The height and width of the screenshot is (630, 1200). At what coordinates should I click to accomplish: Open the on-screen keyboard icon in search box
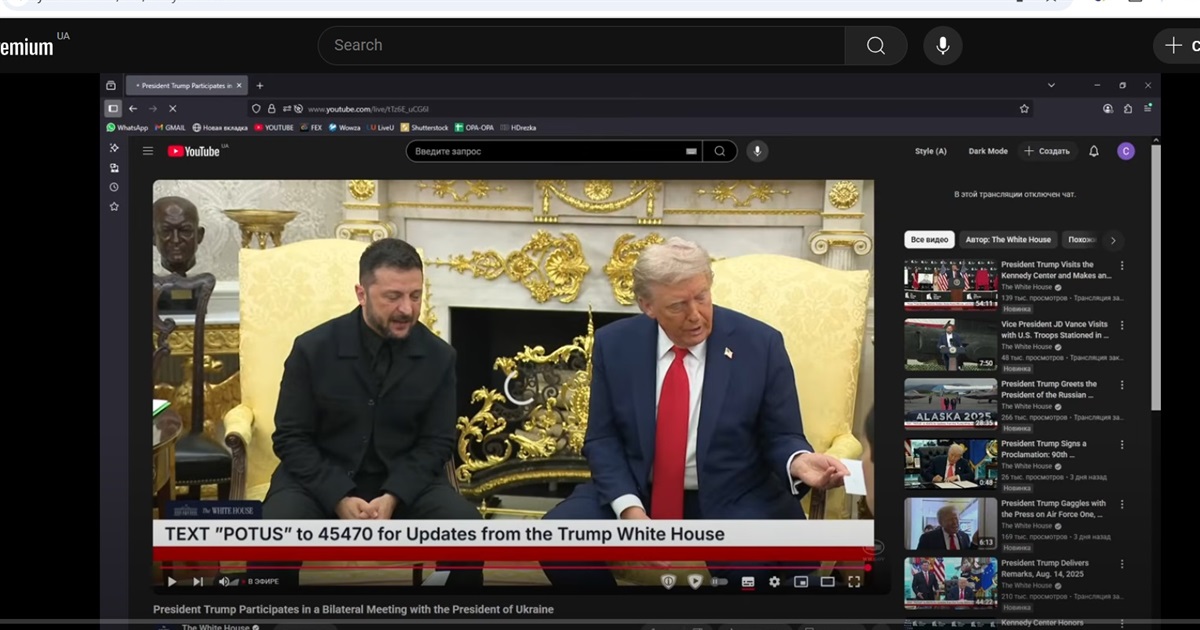pyautogui.click(x=691, y=151)
